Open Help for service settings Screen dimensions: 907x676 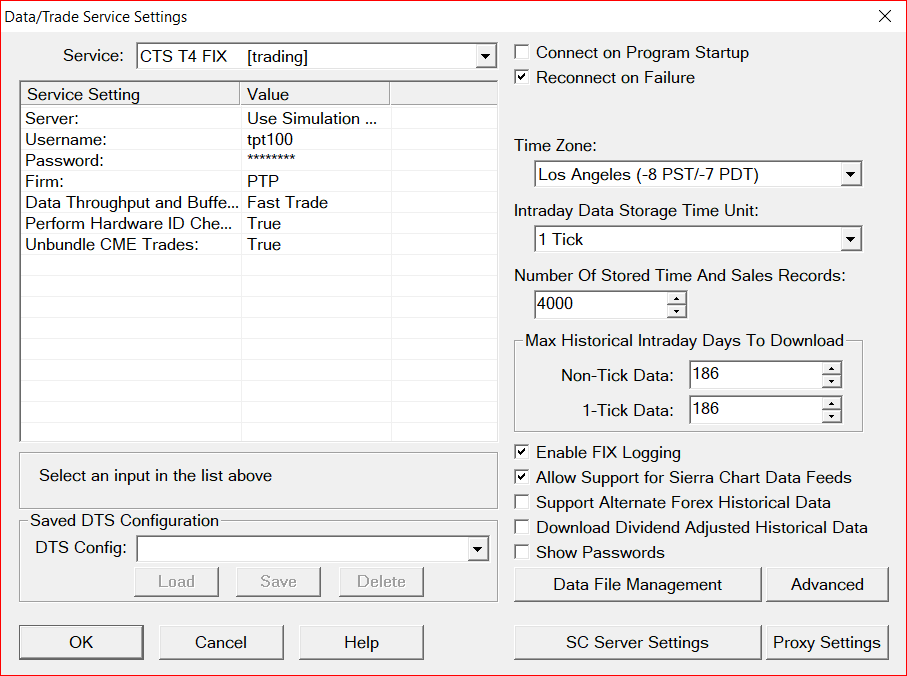point(361,642)
